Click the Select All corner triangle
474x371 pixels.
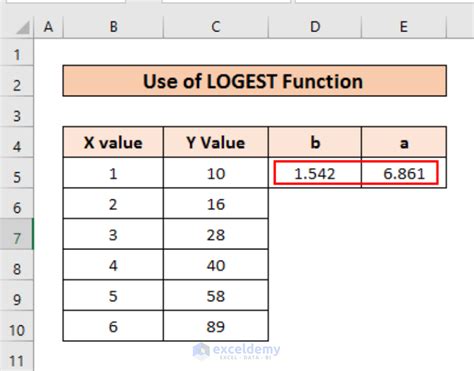(x=22, y=28)
